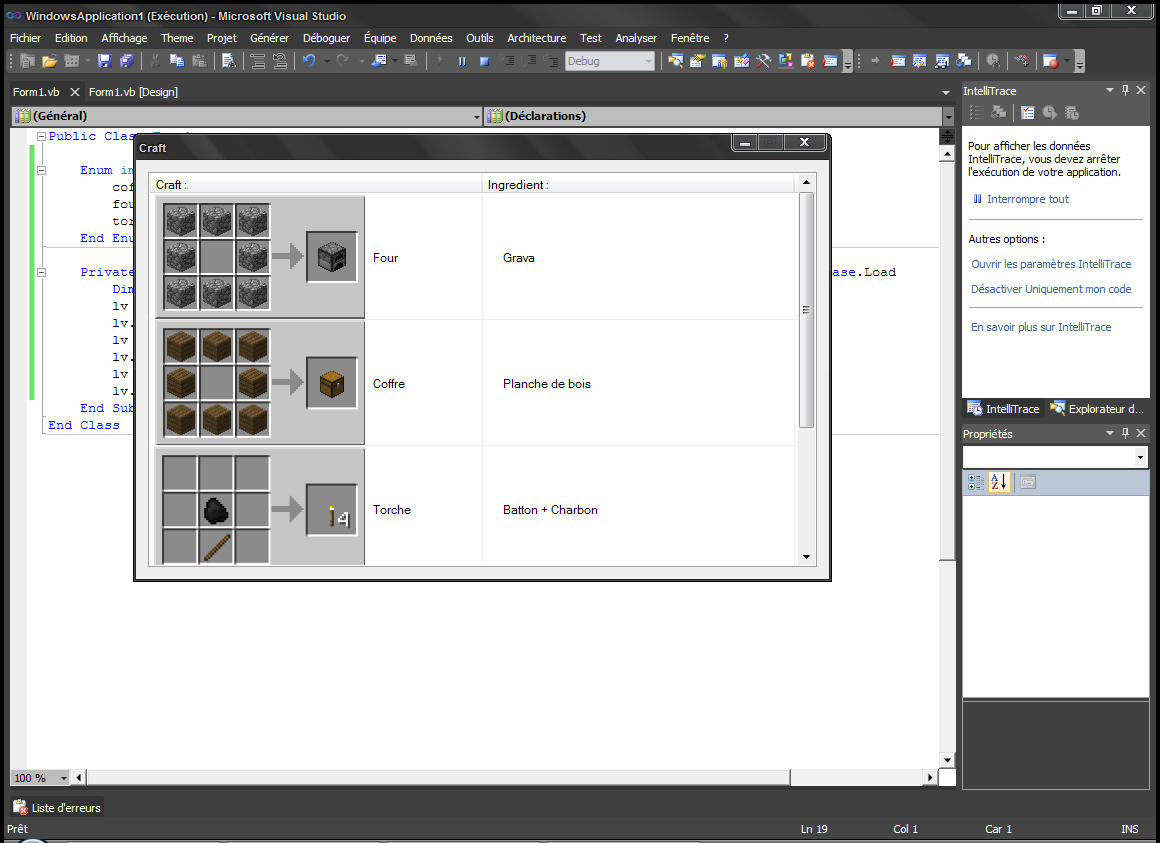Open the Toolbox hammer and wrench icon
The width and height of the screenshot is (1160, 843).
[763, 61]
